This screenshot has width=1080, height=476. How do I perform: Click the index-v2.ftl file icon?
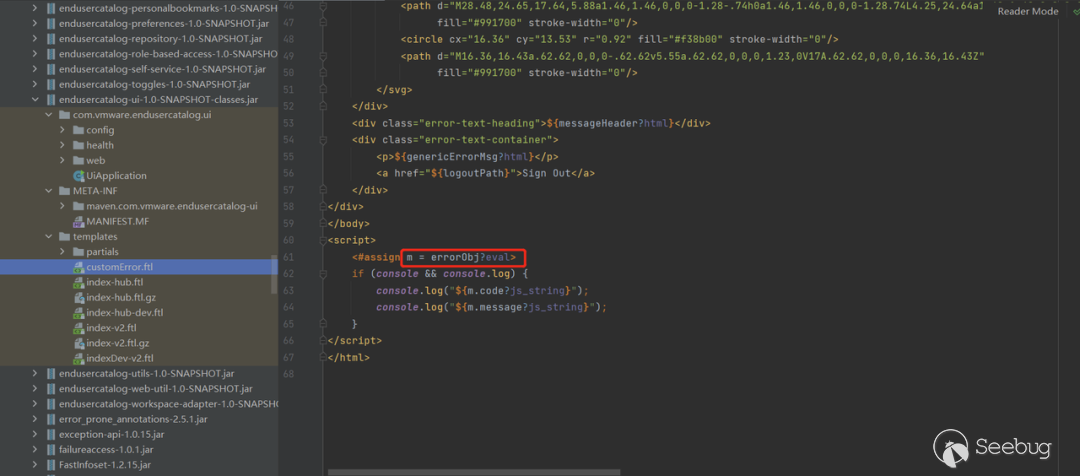[79, 327]
